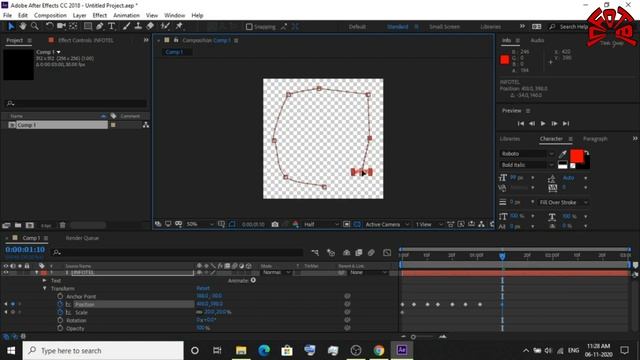Open the Roboto font family dropdown
Image resolution: width=640 pixels, height=360 pixels.
click(x=527, y=154)
